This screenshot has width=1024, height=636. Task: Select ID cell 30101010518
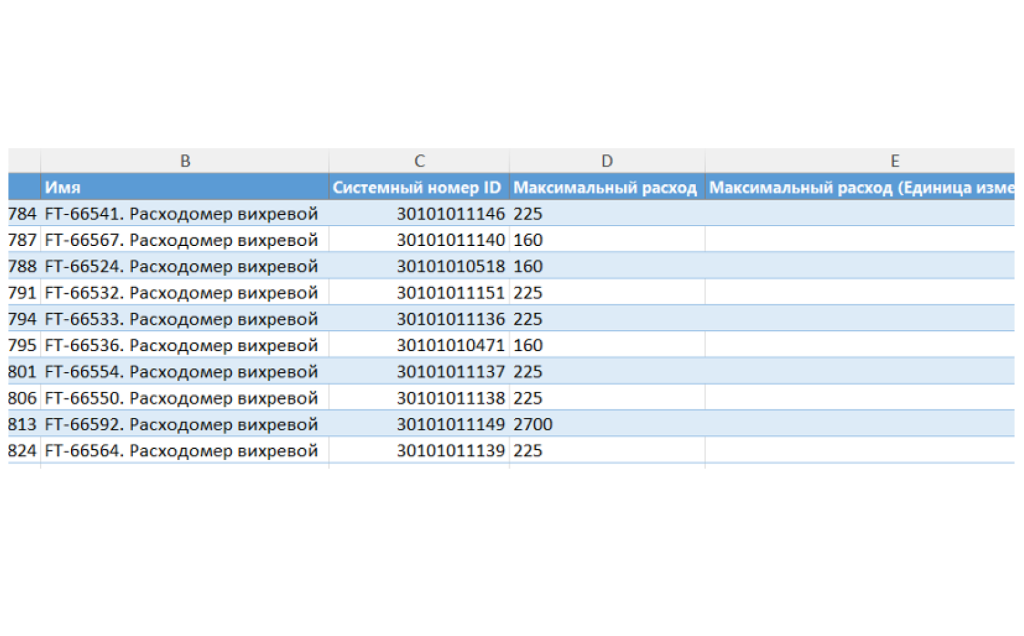[419, 266]
